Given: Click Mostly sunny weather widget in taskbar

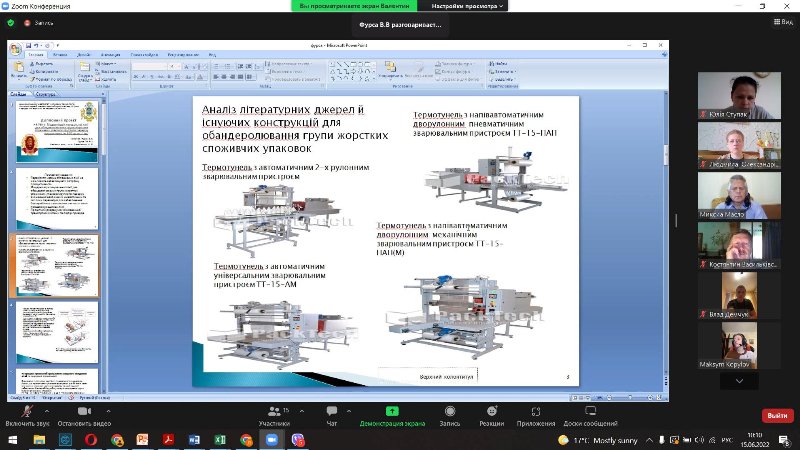Looking at the screenshot, I should click(595, 440).
